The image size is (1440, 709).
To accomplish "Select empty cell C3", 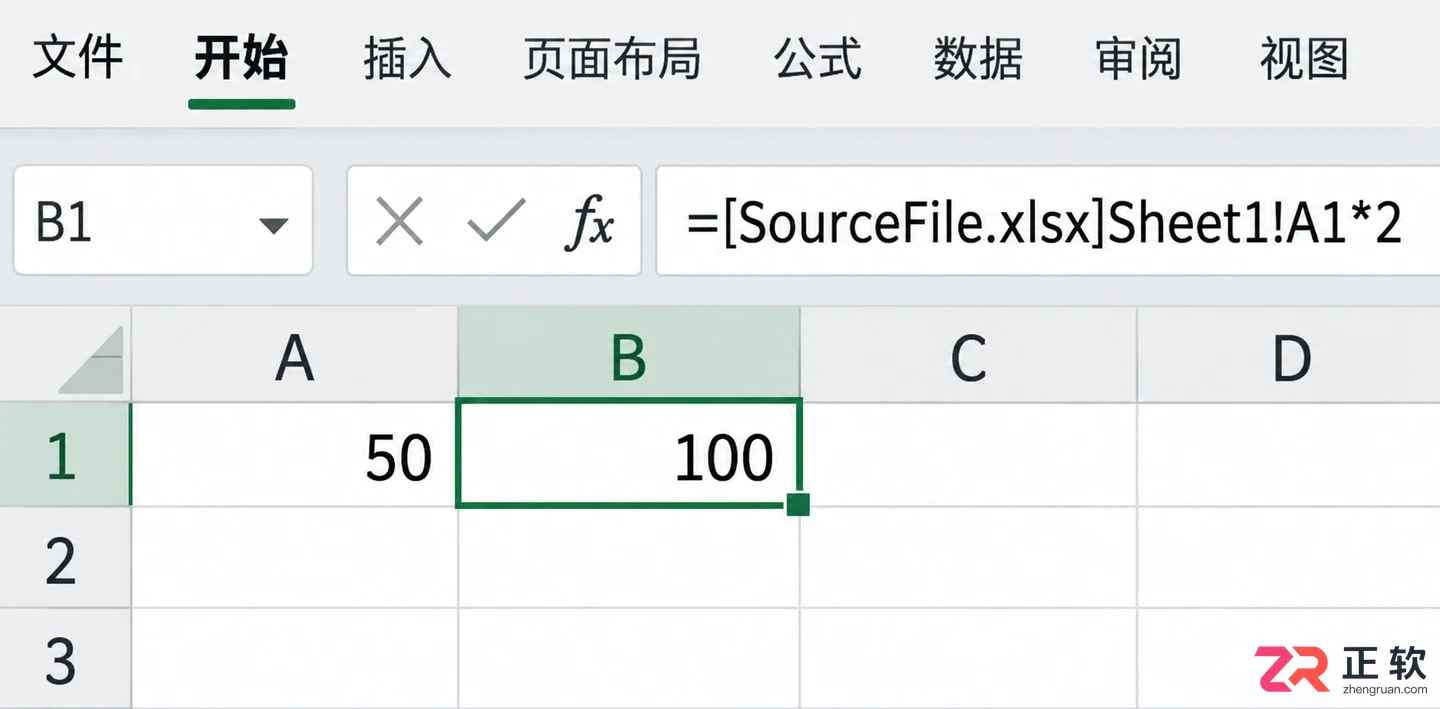I will [x=968, y=658].
